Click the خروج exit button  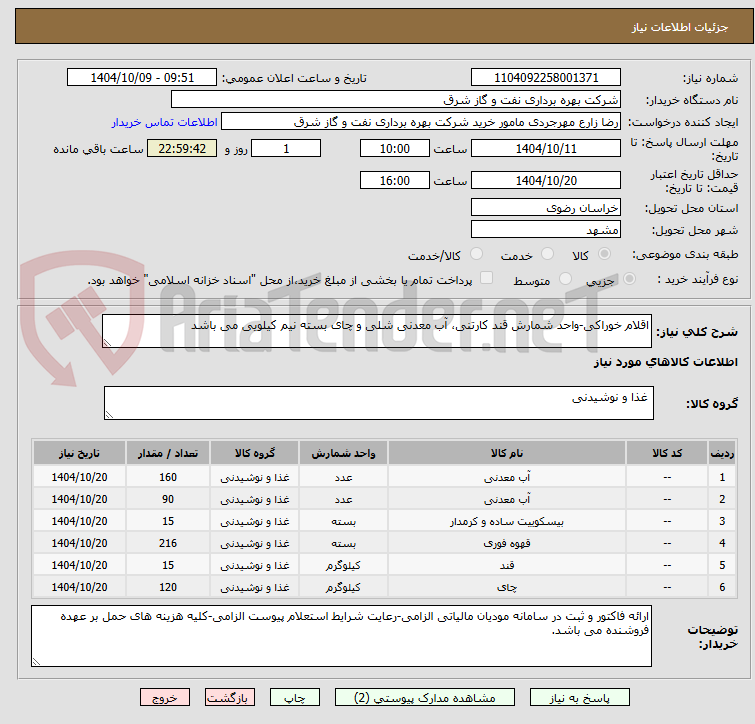pyautogui.click(x=165, y=698)
